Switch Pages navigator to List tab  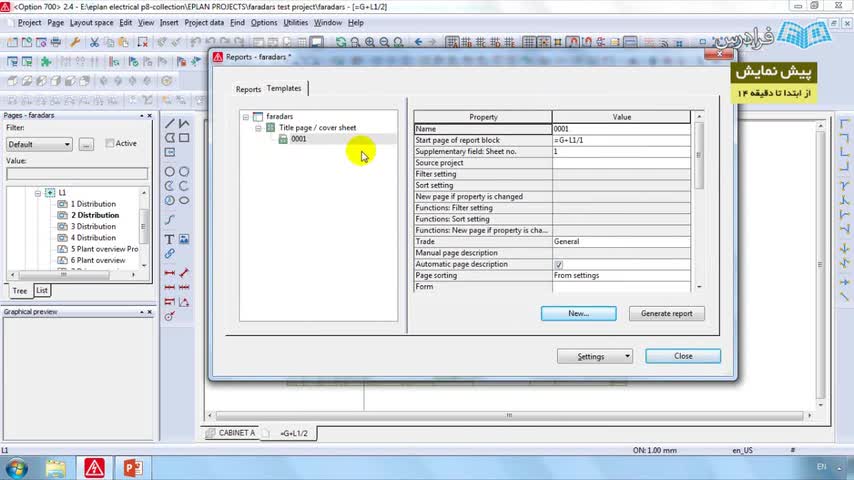coord(42,290)
